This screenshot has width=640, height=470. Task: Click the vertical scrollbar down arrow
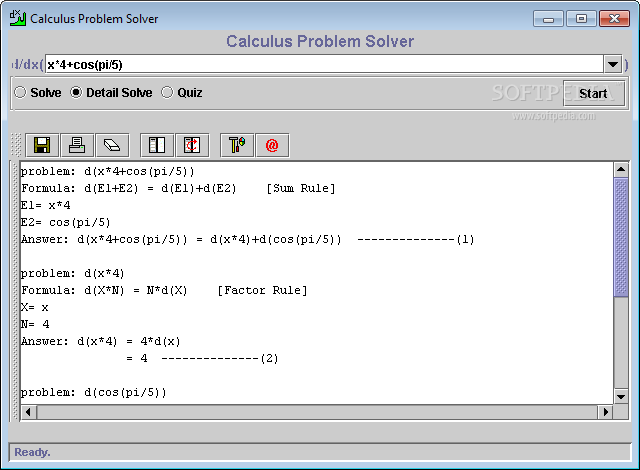point(621,396)
